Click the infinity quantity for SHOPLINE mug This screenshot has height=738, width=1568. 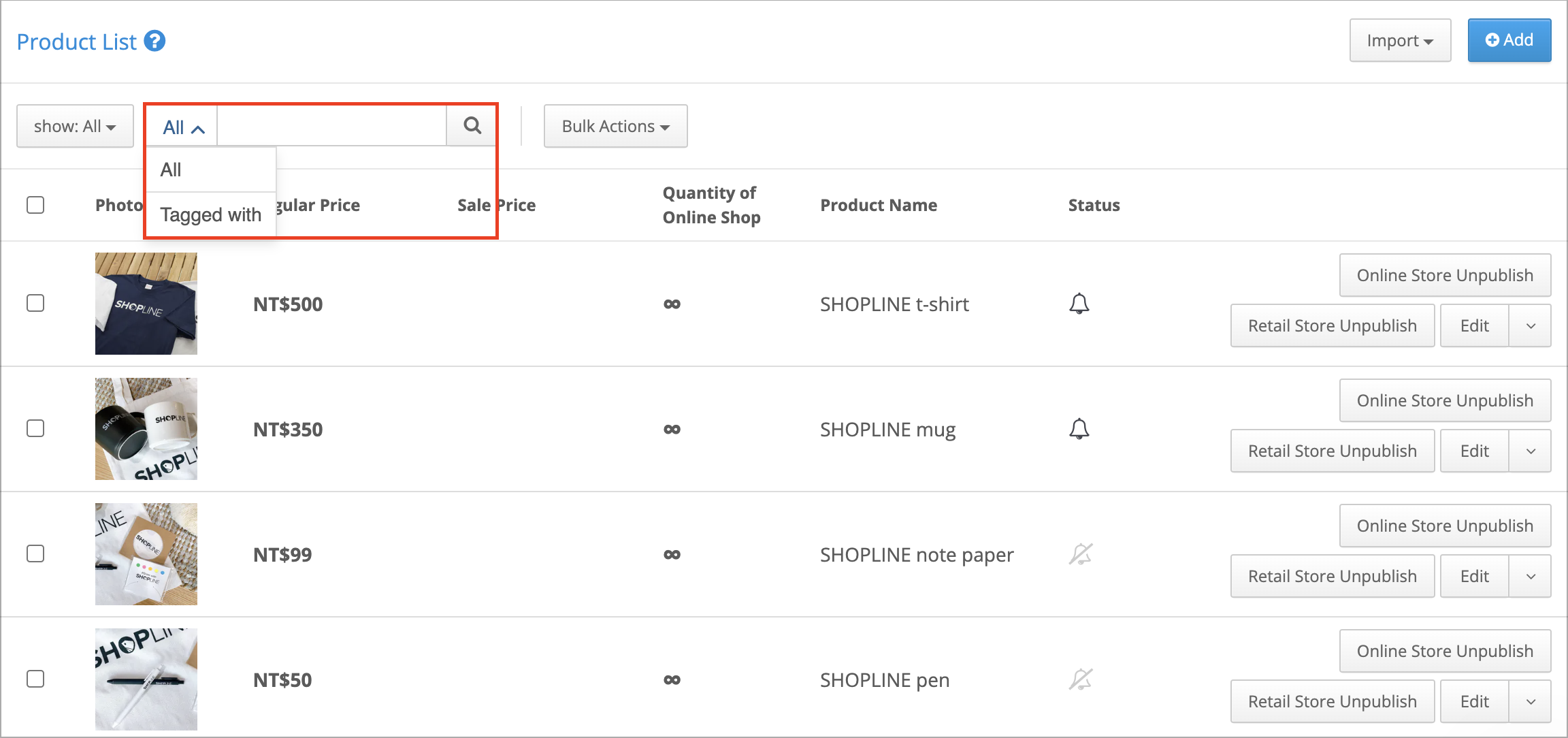[x=672, y=430]
